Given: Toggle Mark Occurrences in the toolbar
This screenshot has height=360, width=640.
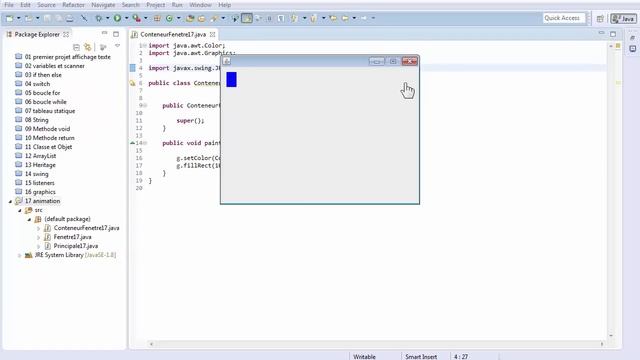Looking at the screenshot, I should (247, 18).
